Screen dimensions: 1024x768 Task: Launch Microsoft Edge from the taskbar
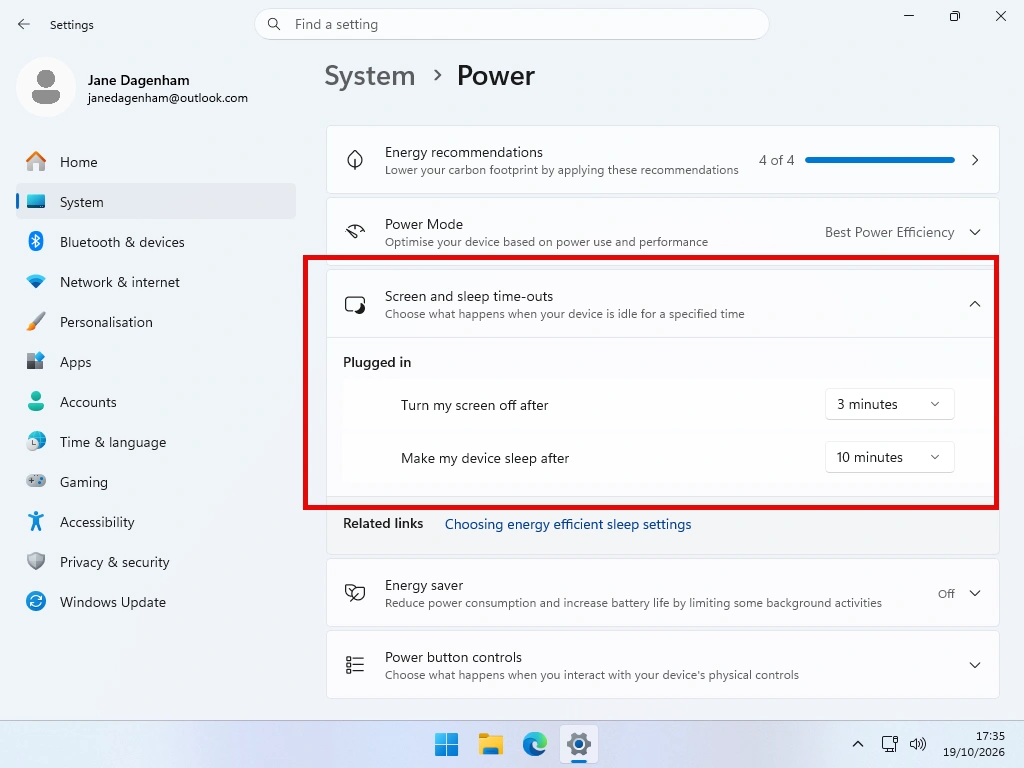click(535, 744)
